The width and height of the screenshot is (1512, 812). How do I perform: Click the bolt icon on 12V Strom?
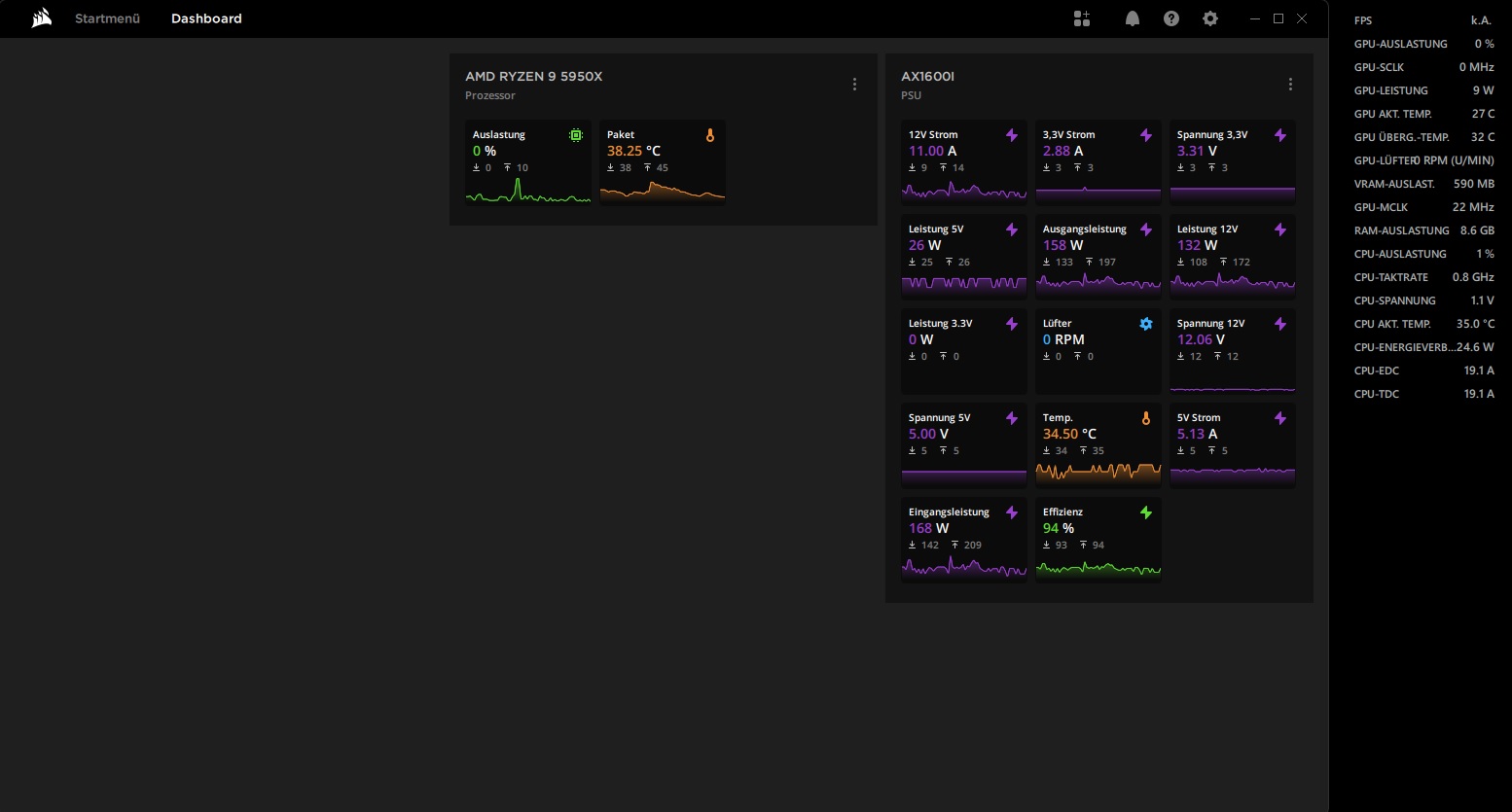click(1012, 135)
